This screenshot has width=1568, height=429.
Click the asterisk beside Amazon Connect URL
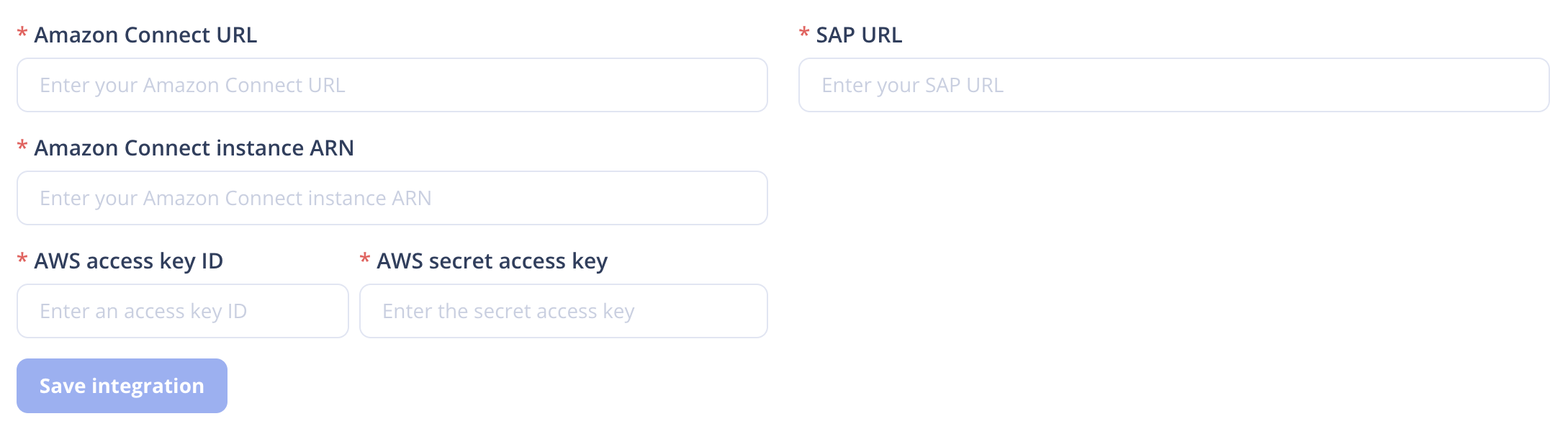pyautogui.click(x=22, y=34)
